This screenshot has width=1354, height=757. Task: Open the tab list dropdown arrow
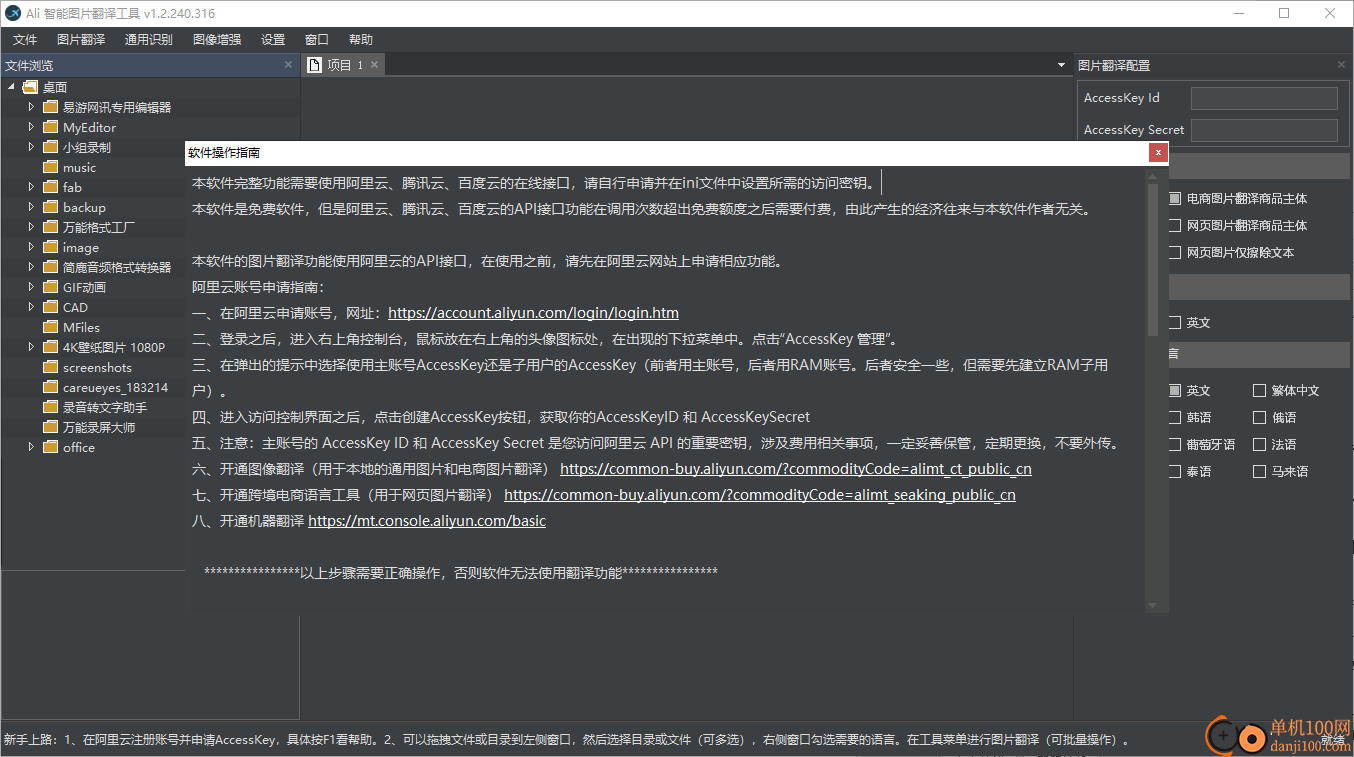(x=1061, y=65)
